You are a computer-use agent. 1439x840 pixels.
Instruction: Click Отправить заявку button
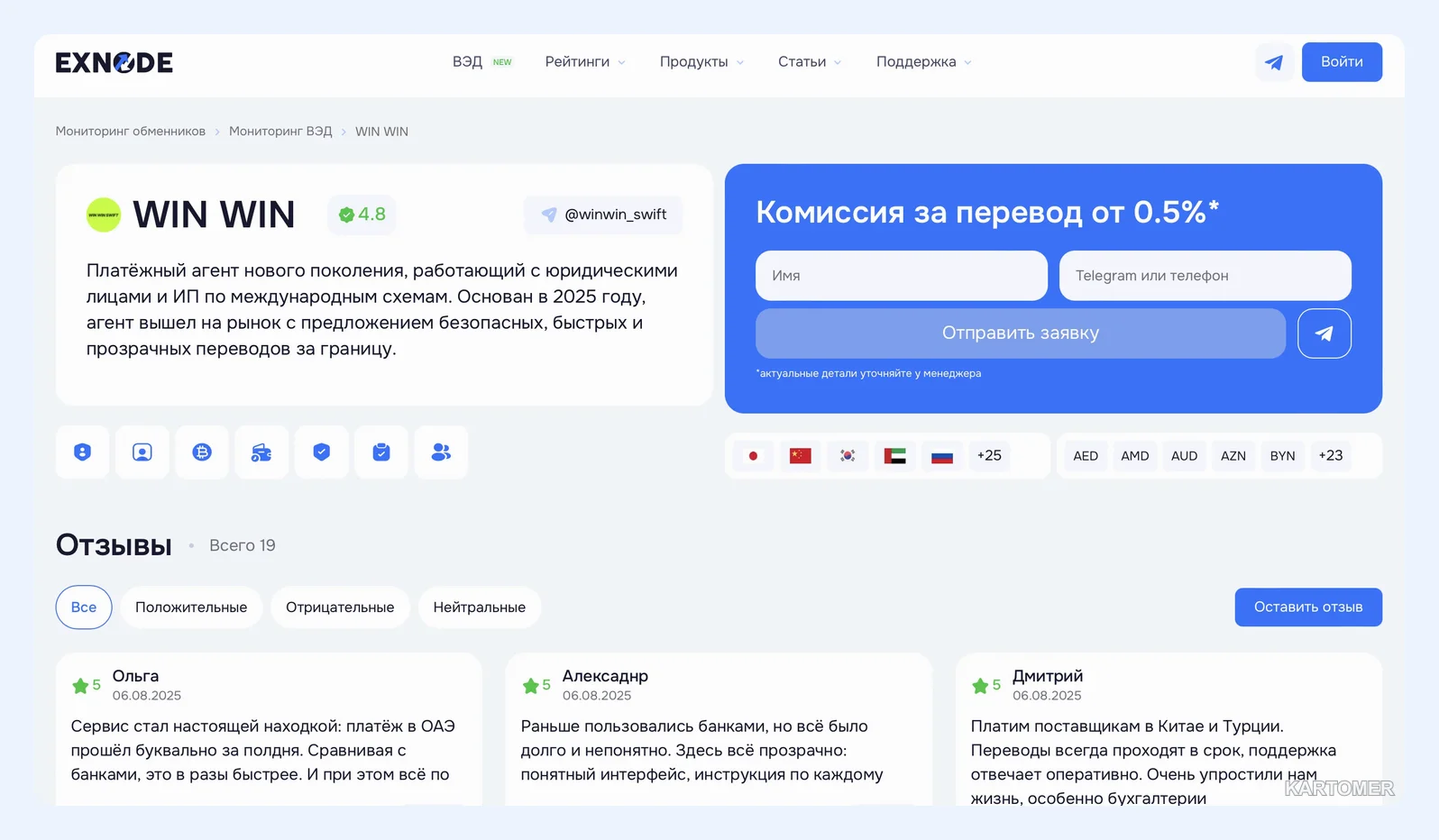click(x=1021, y=333)
